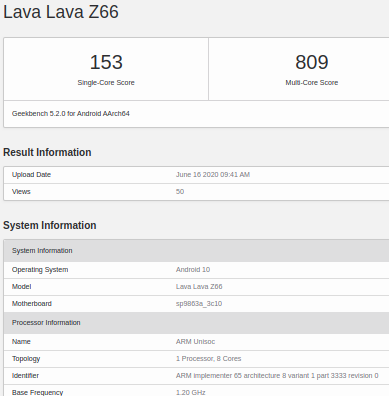
Task: Click Geekbench 5.2.0 for Android AArch64 text
Action: pyautogui.click(x=71, y=114)
